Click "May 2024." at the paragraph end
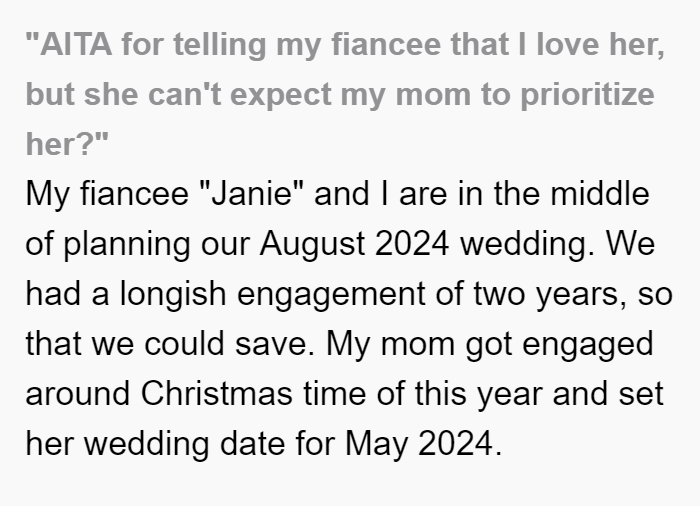Viewport: 700px width, 506px height. click(x=424, y=444)
